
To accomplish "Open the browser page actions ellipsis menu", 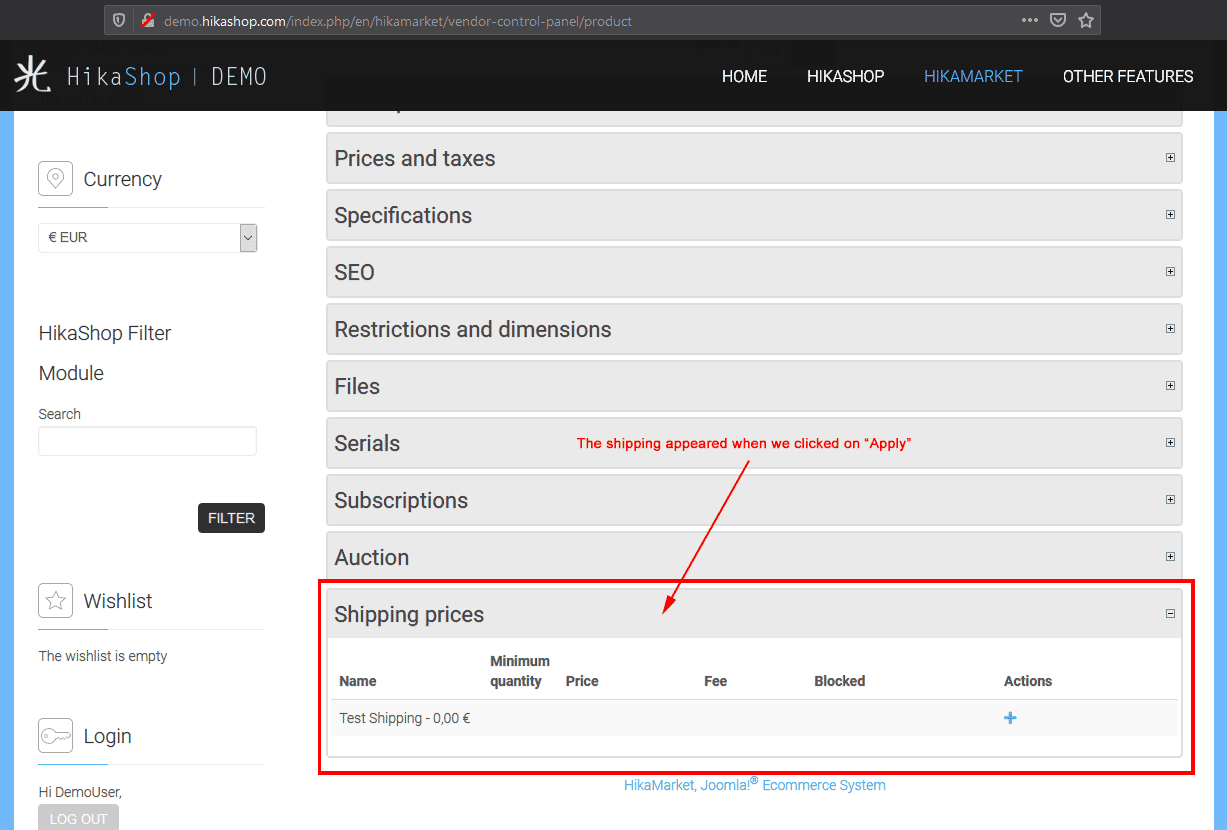I will point(1030,20).
